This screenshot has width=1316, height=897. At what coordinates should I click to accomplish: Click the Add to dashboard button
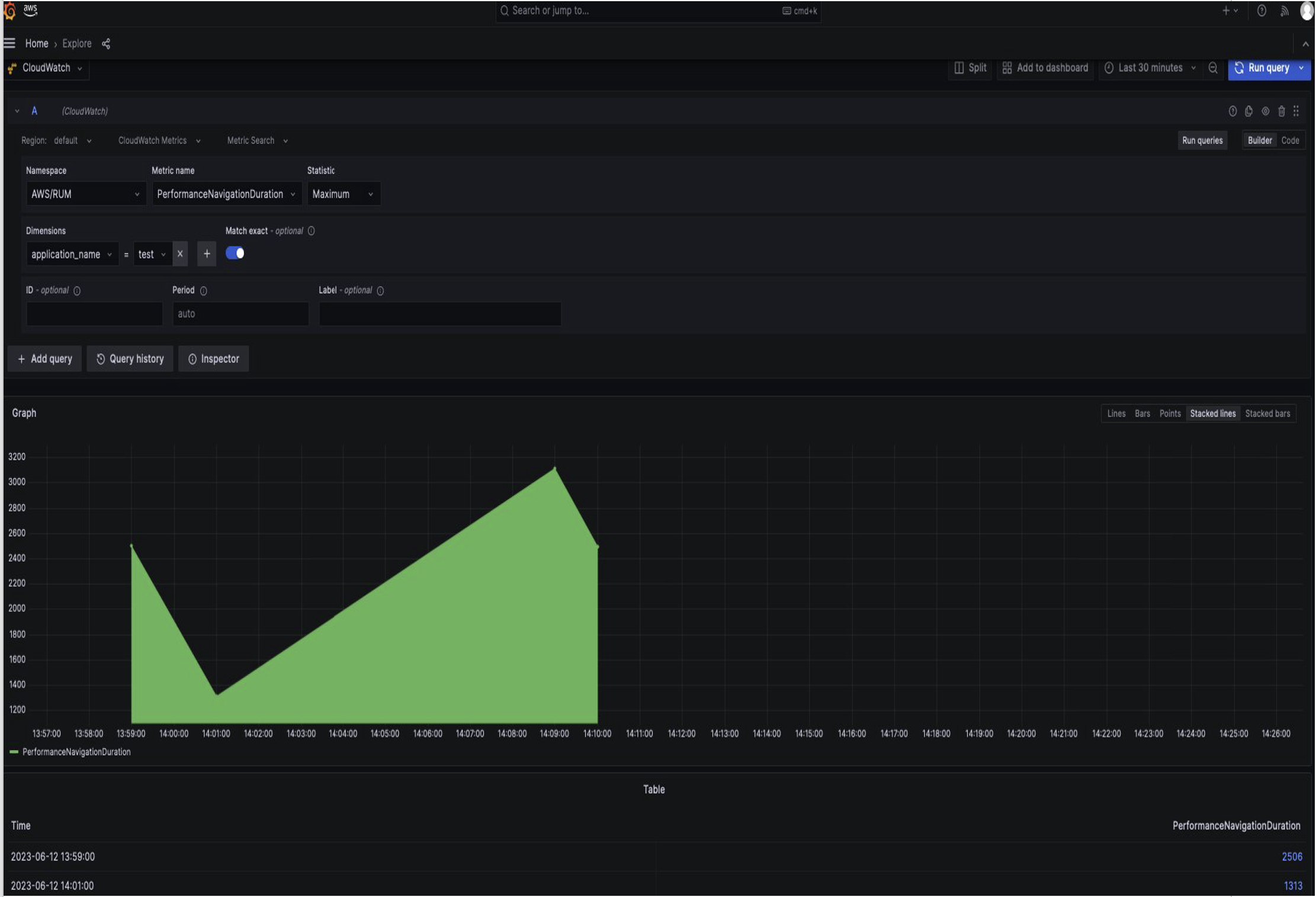pos(1045,68)
